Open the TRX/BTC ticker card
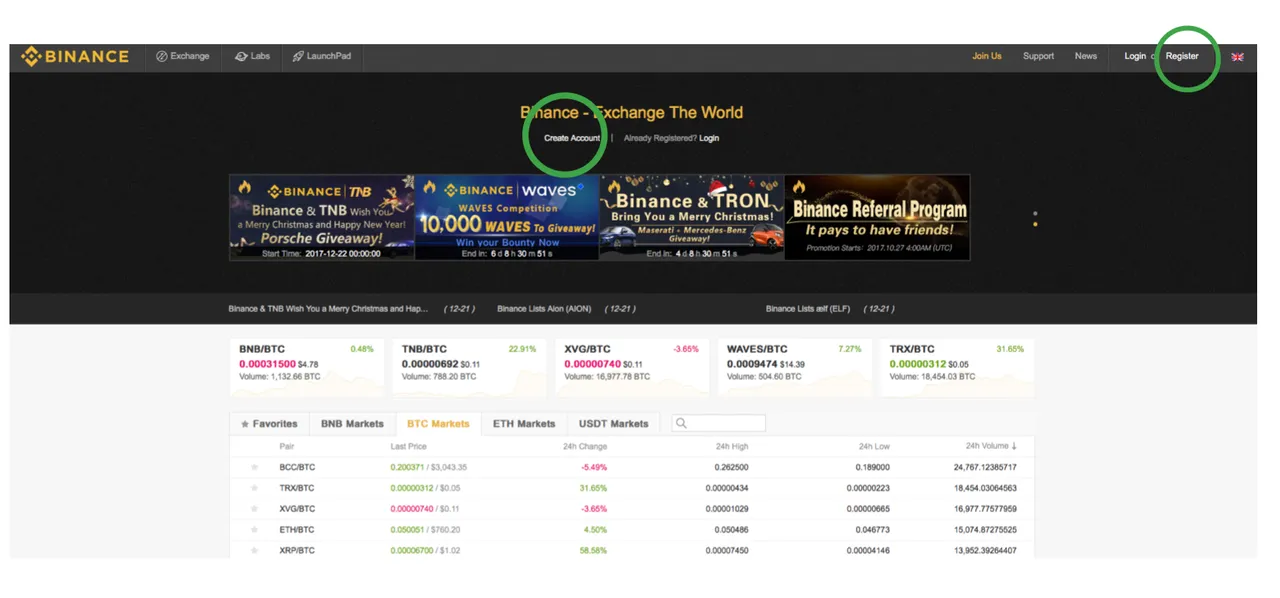The height and width of the screenshot is (598, 1280). [x=957, y=367]
